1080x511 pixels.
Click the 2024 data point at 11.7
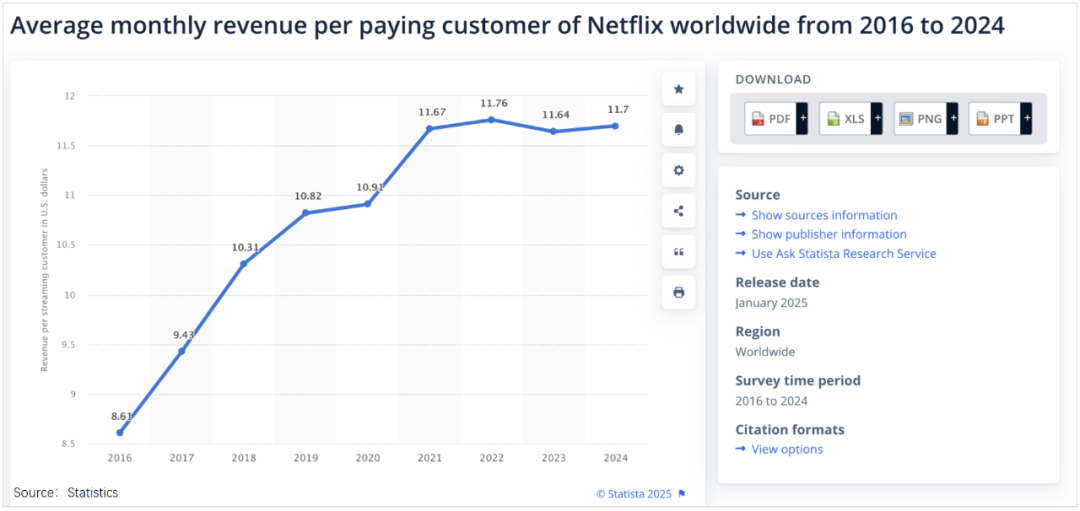point(615,126)
